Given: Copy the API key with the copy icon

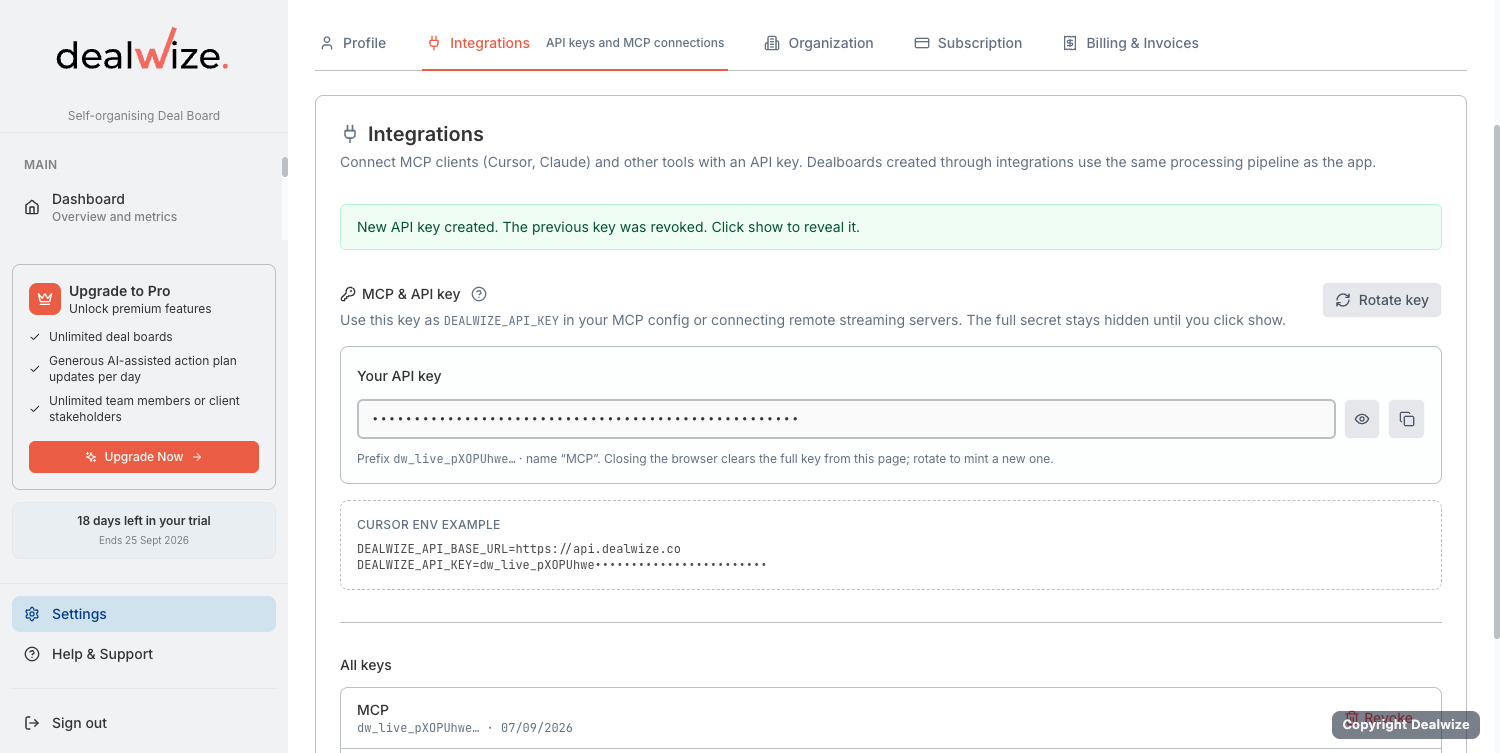Looking at the screenshot, I should tap(1406, 419).
